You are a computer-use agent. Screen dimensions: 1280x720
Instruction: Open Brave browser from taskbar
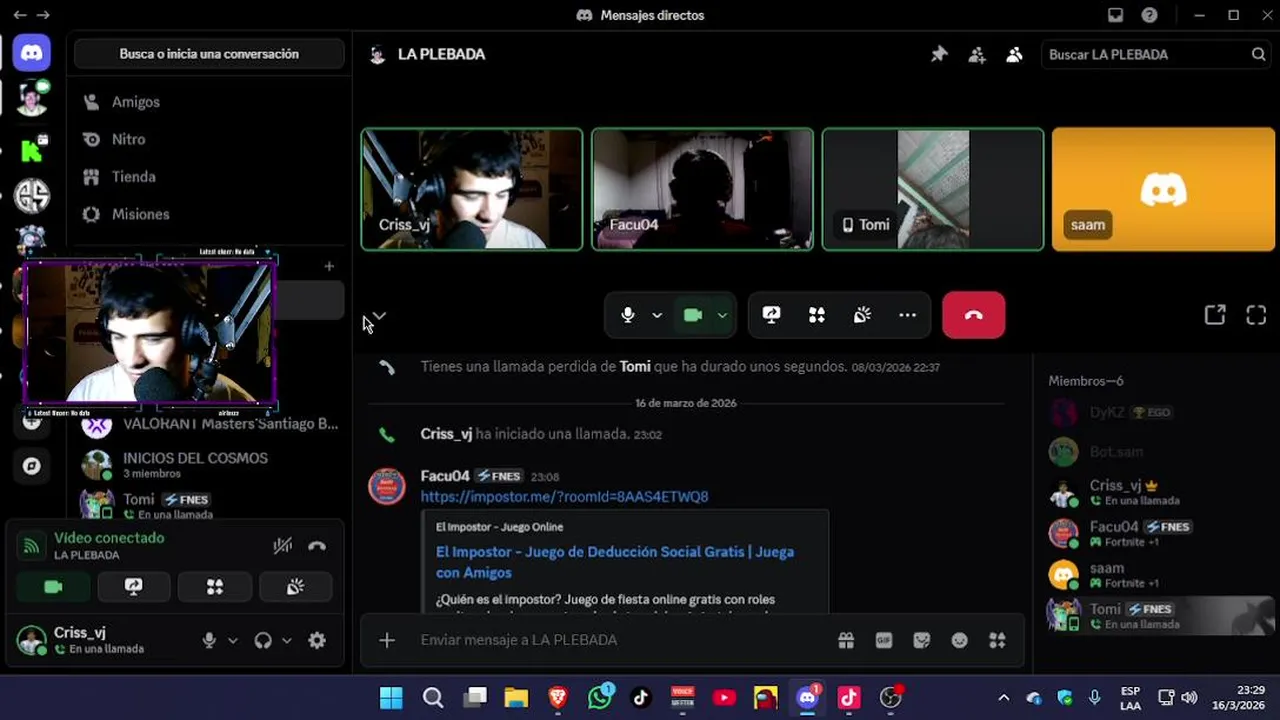(x=558, y=697)
